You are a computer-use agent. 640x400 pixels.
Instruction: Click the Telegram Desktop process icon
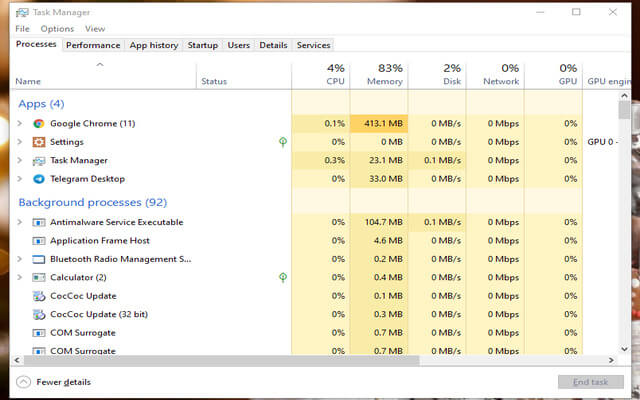pos(39,179)
